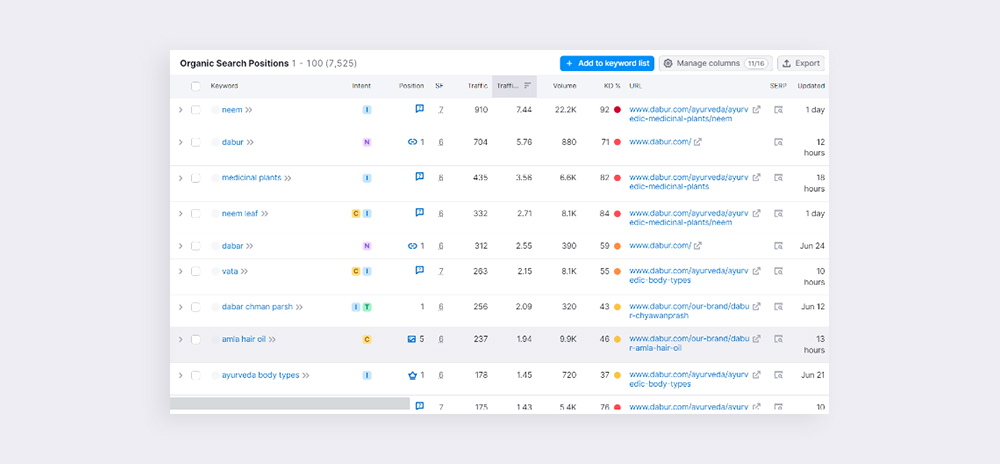Check the dabar chman parsh row checkbox
The image size is (1000, 464).
tap(196, 307)
